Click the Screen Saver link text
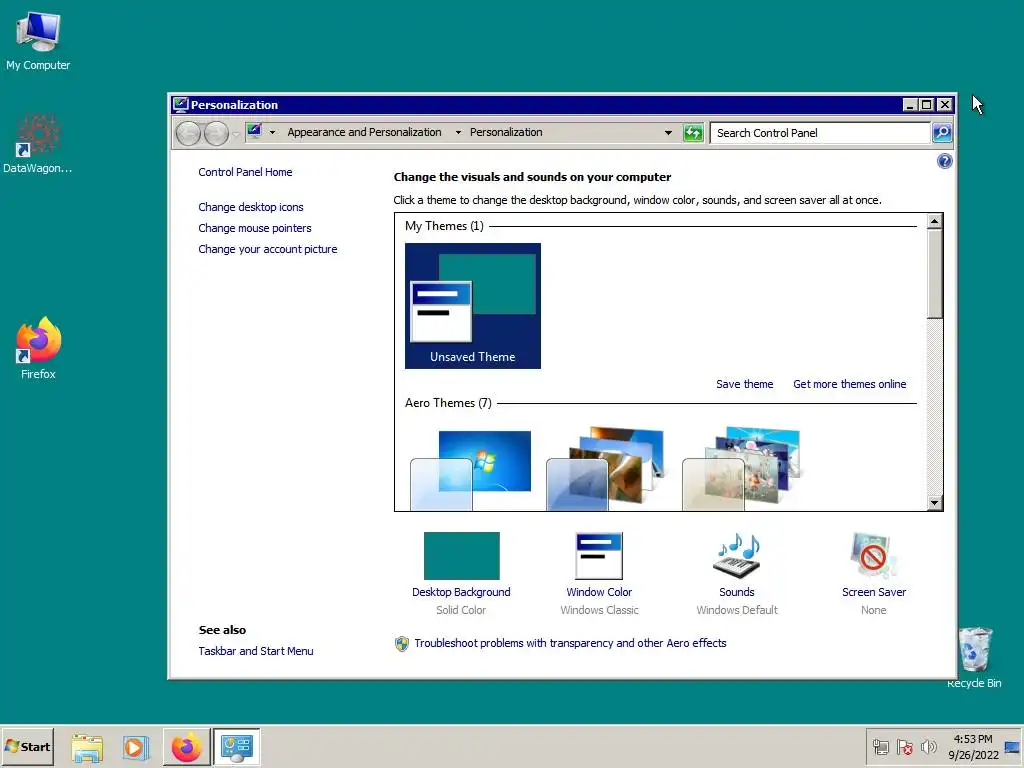The height and width of the screenshot is (768, 1024). [x=874, y=592]
